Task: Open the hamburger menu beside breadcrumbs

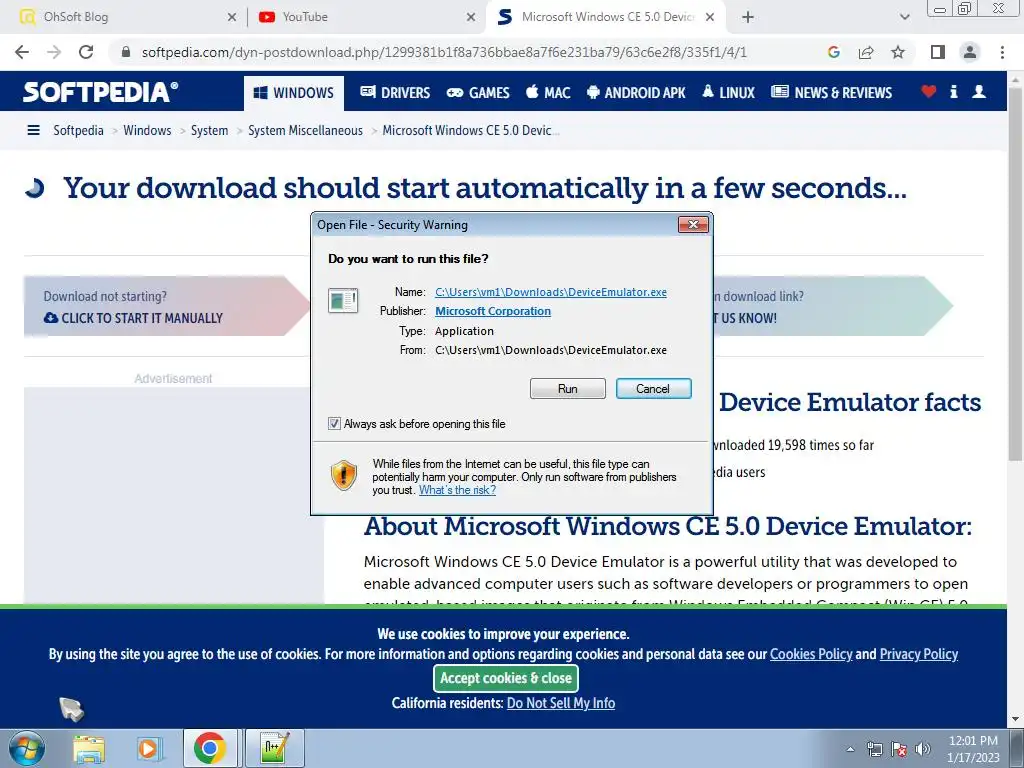Action: (33, 131)
